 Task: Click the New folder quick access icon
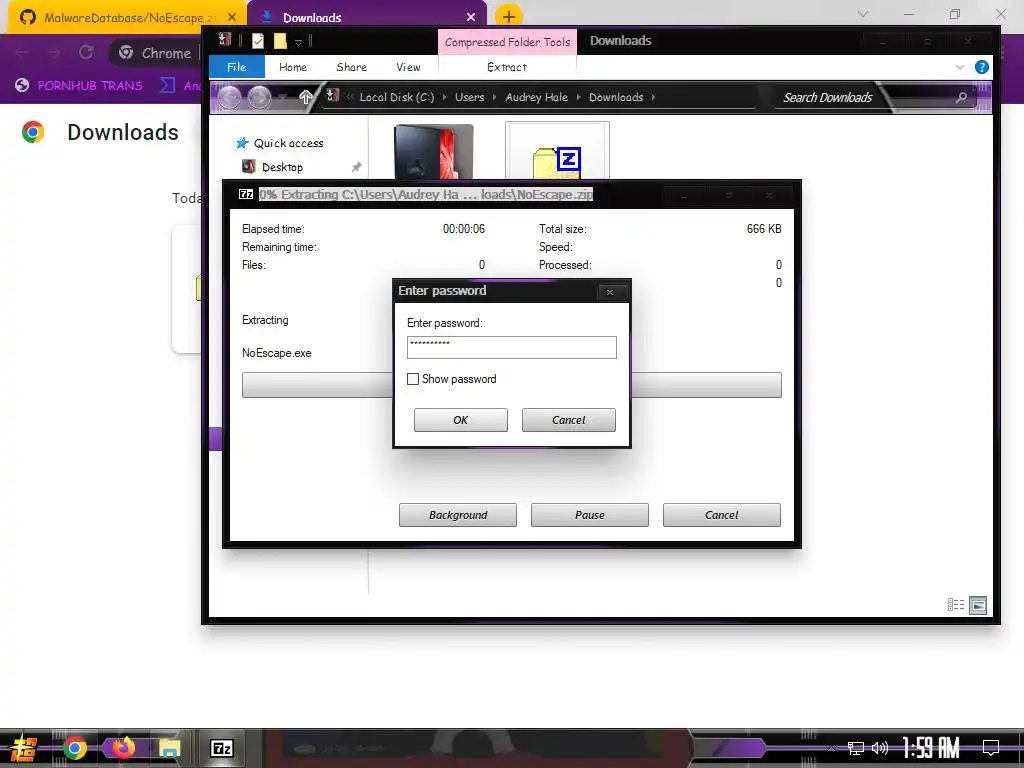[280, 41]
